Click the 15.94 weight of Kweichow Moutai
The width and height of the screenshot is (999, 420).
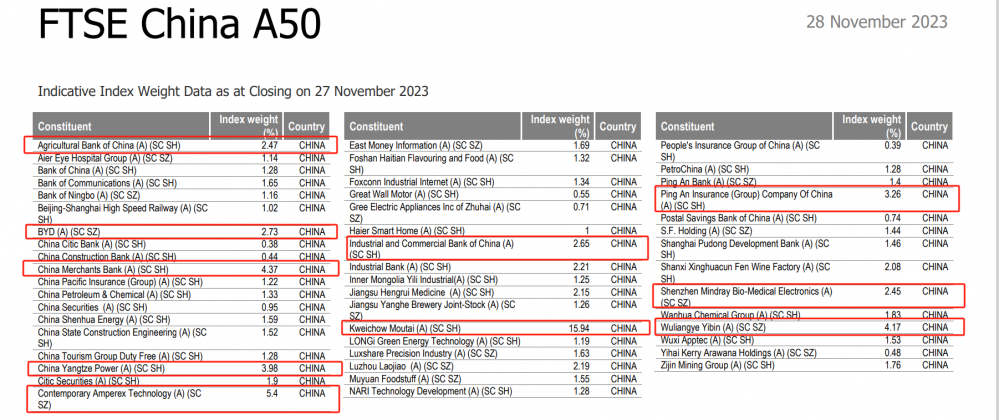coord(577,329)
